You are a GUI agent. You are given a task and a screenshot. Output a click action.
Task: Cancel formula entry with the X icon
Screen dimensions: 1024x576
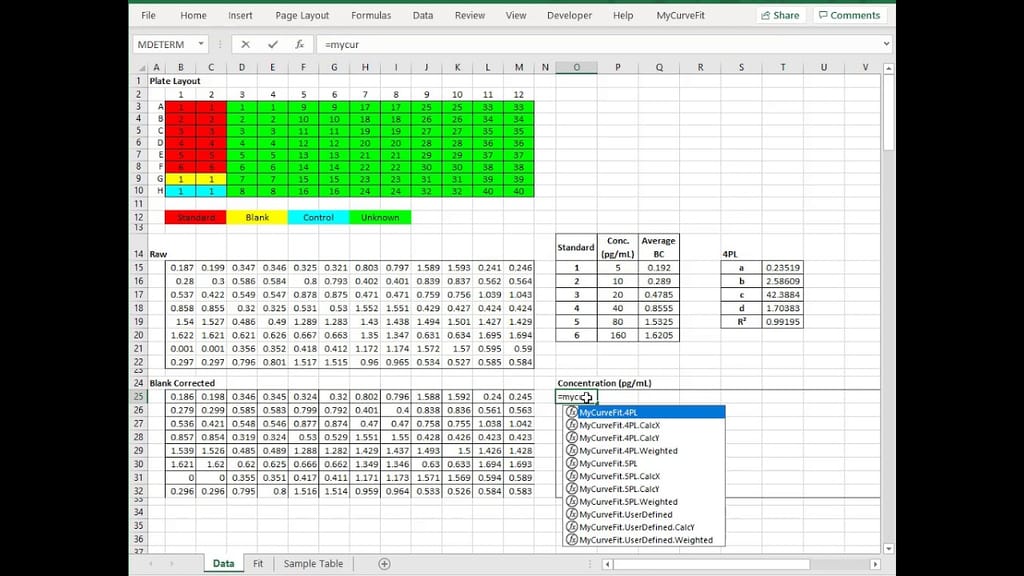click(x=246, y=44)
